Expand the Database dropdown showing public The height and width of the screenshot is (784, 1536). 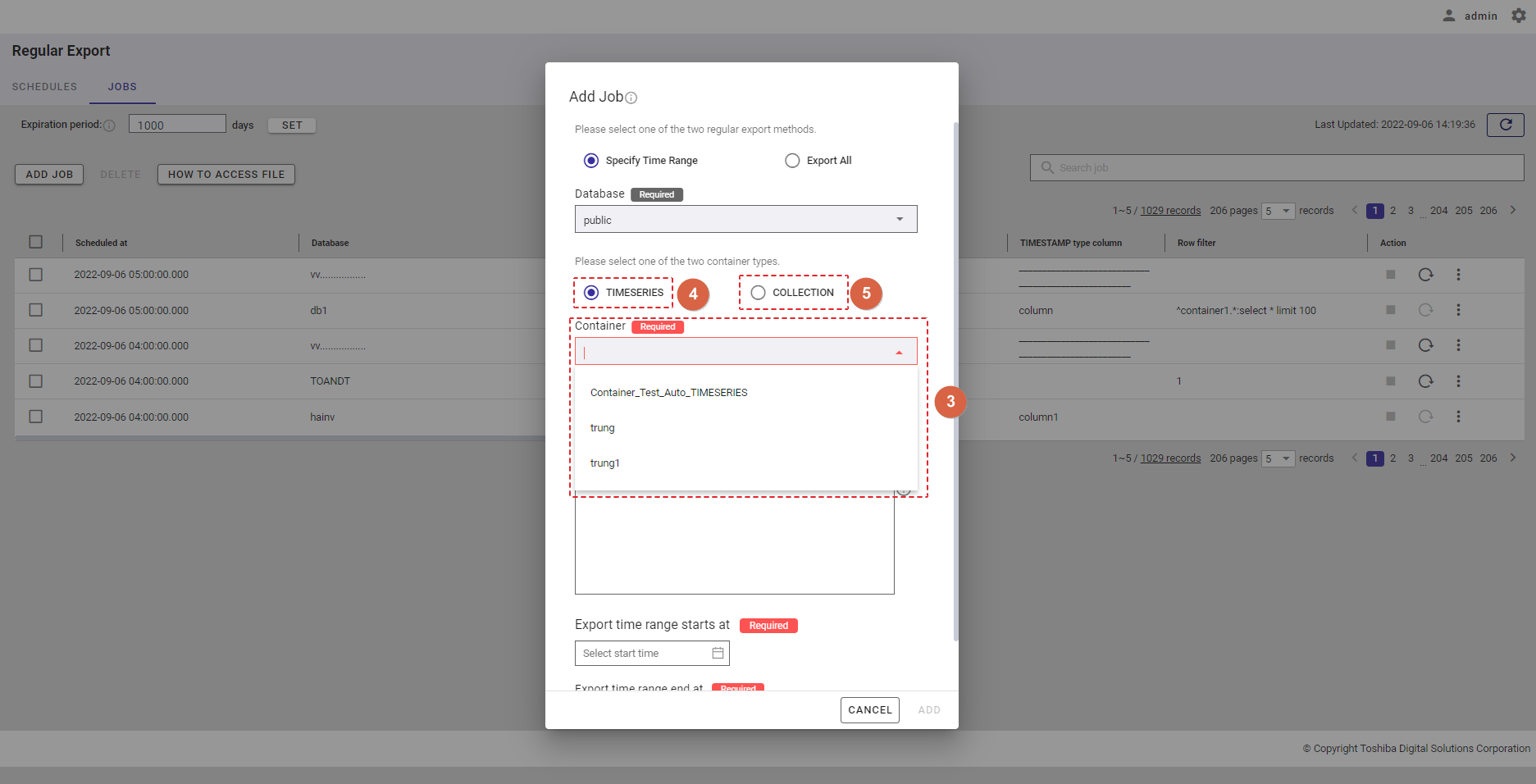900,219
